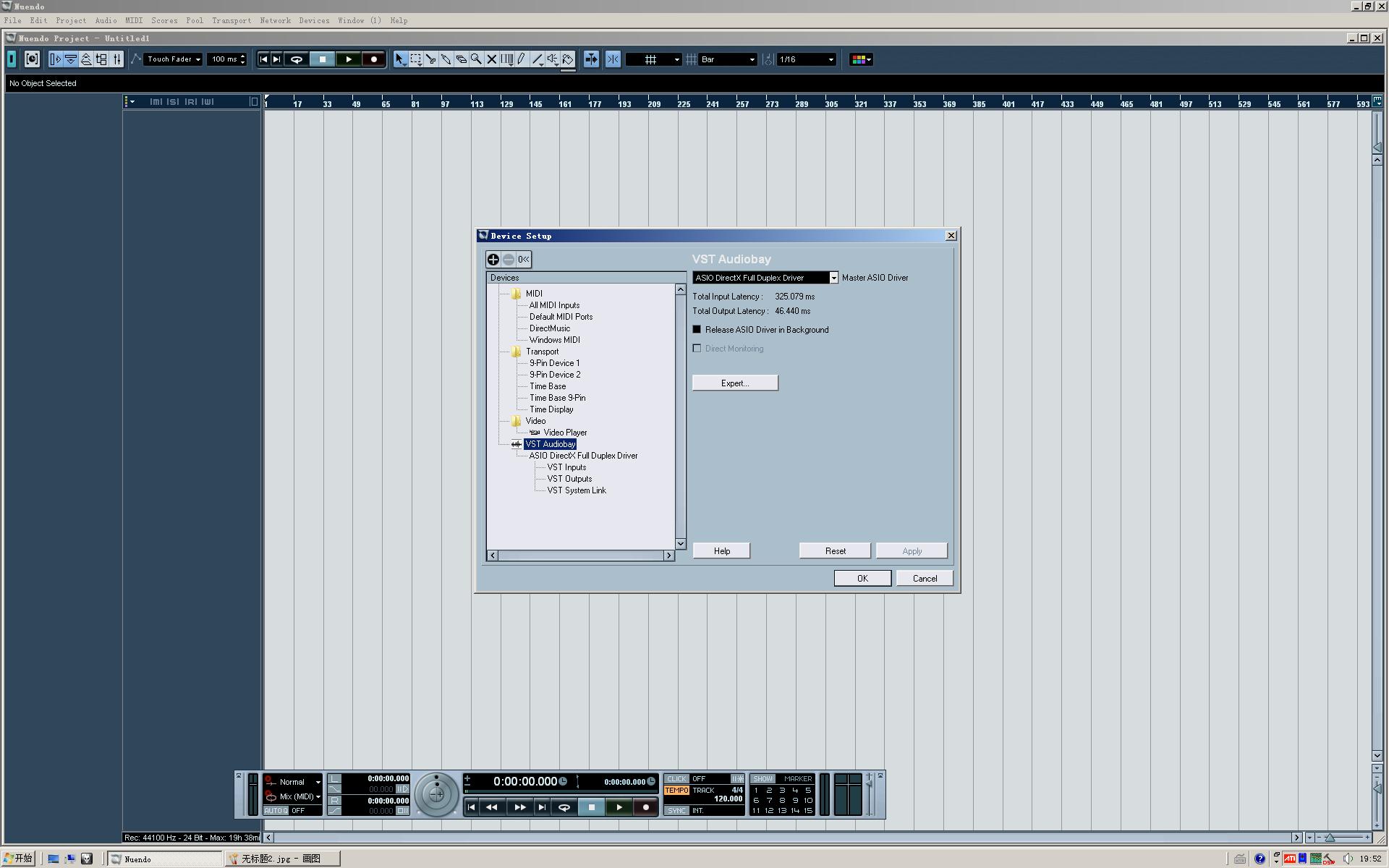1389x868 pixels.
Task: Click the Expert... button
Action: tap(735, 383)
